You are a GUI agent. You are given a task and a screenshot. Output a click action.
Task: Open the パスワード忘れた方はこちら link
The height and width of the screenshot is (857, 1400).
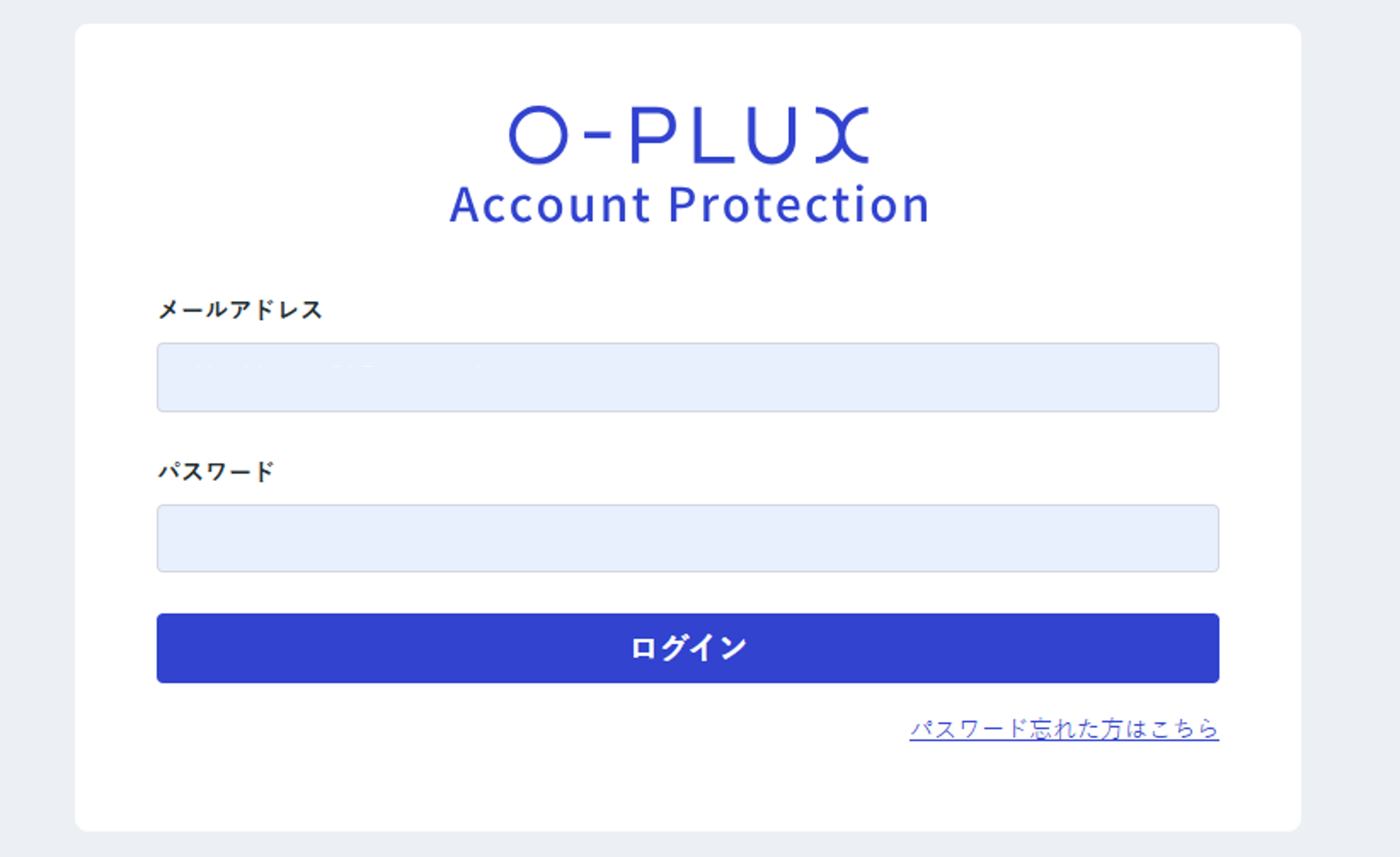click(x=1064, y=729)
